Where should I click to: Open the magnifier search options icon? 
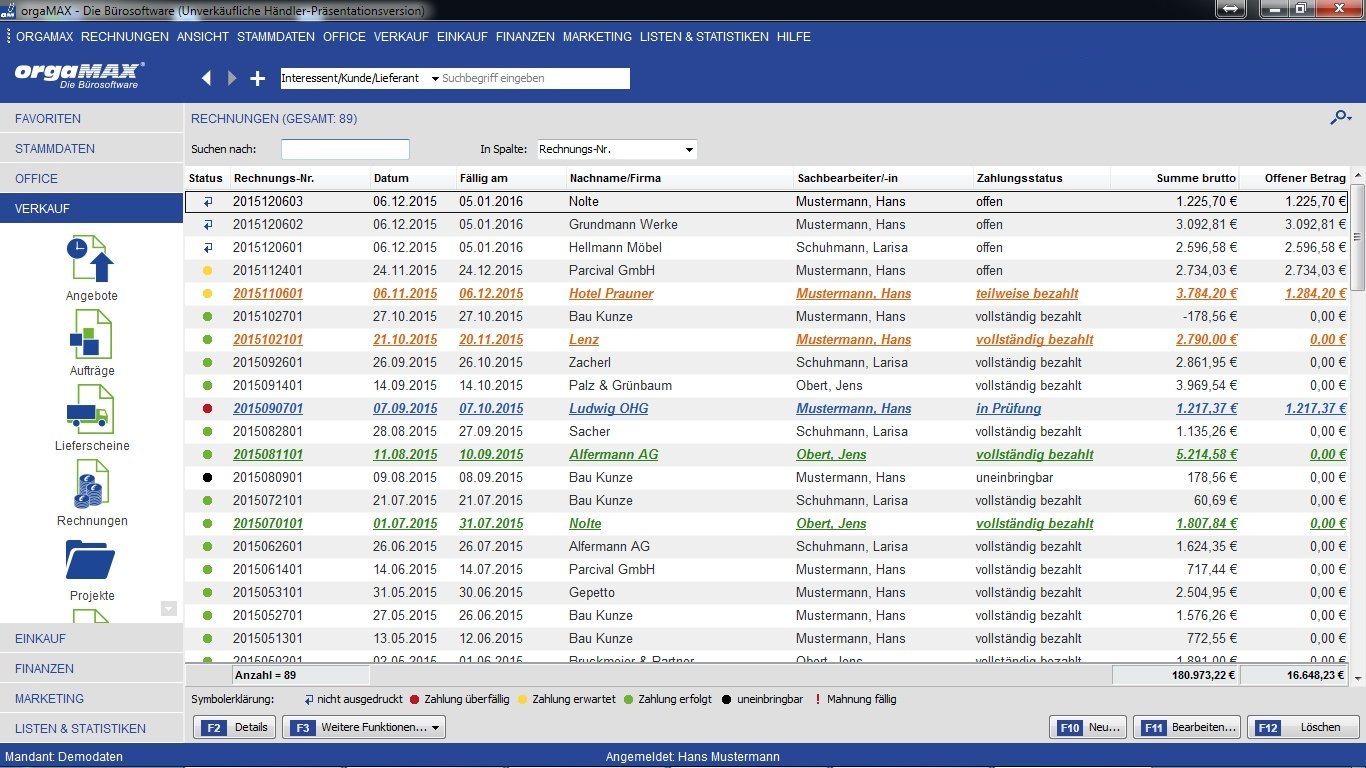tap(1340, 118)
